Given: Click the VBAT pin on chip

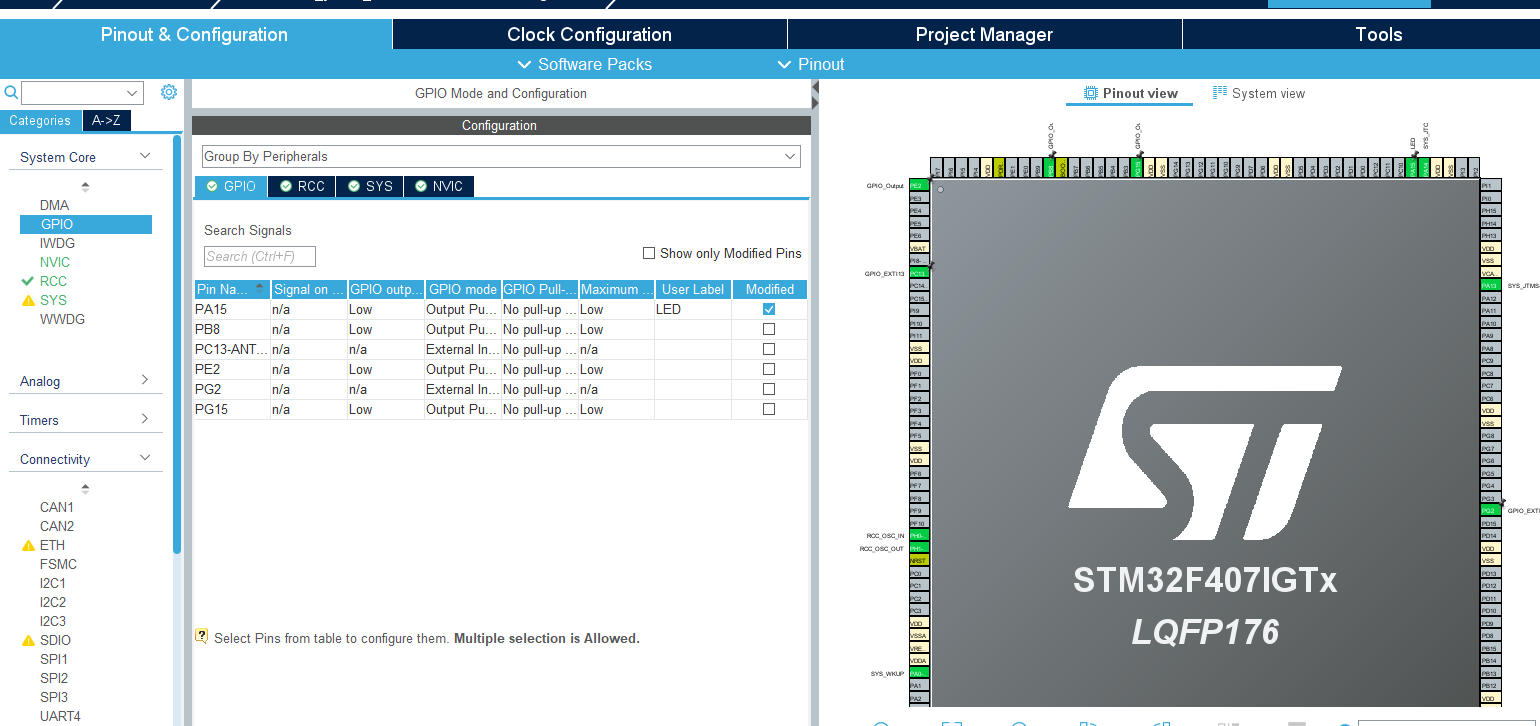Looking at the screenshot, I should pos(919,248).
